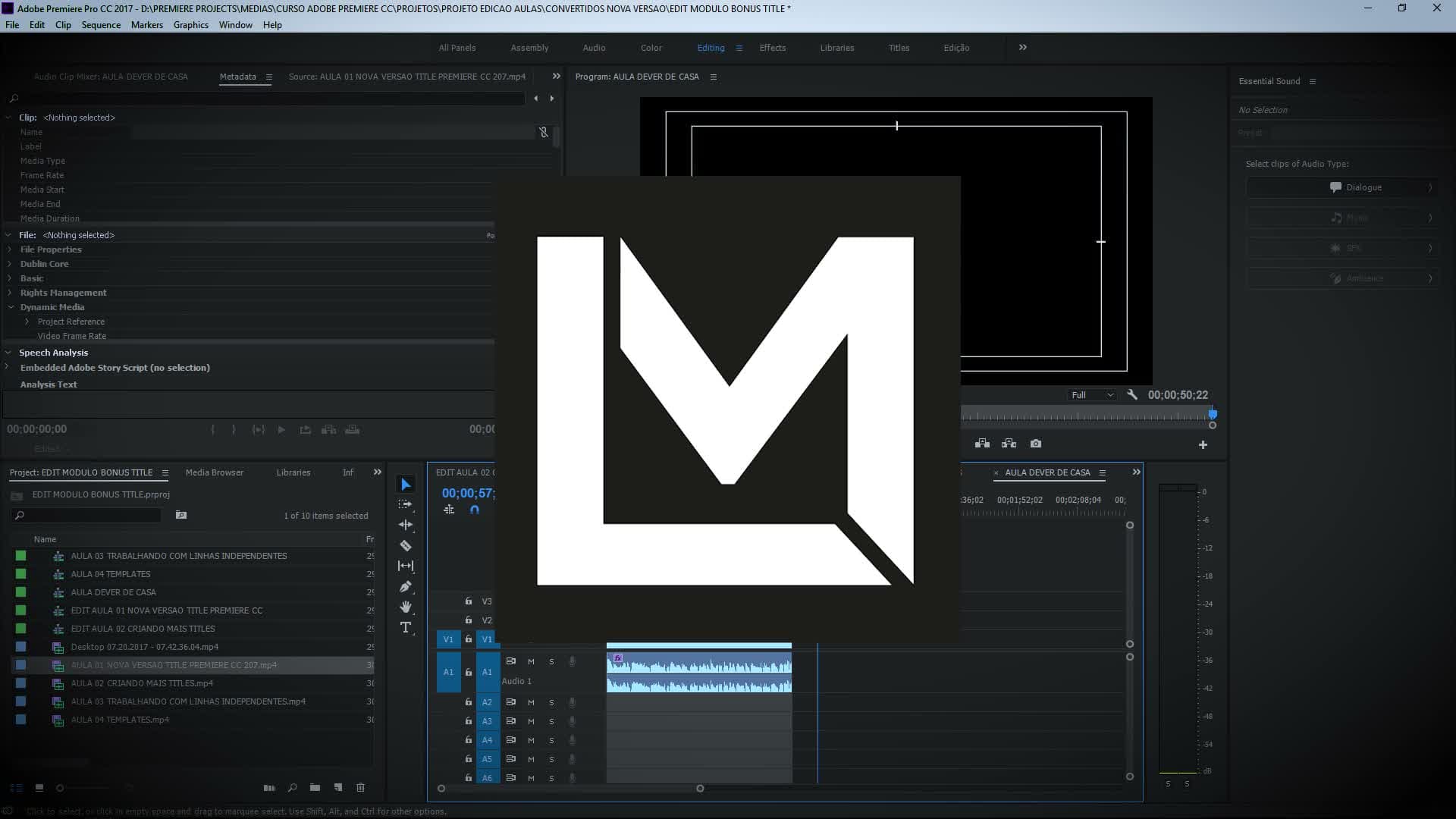Select Ambience audio type
1456x819 pixels.
1342,278
